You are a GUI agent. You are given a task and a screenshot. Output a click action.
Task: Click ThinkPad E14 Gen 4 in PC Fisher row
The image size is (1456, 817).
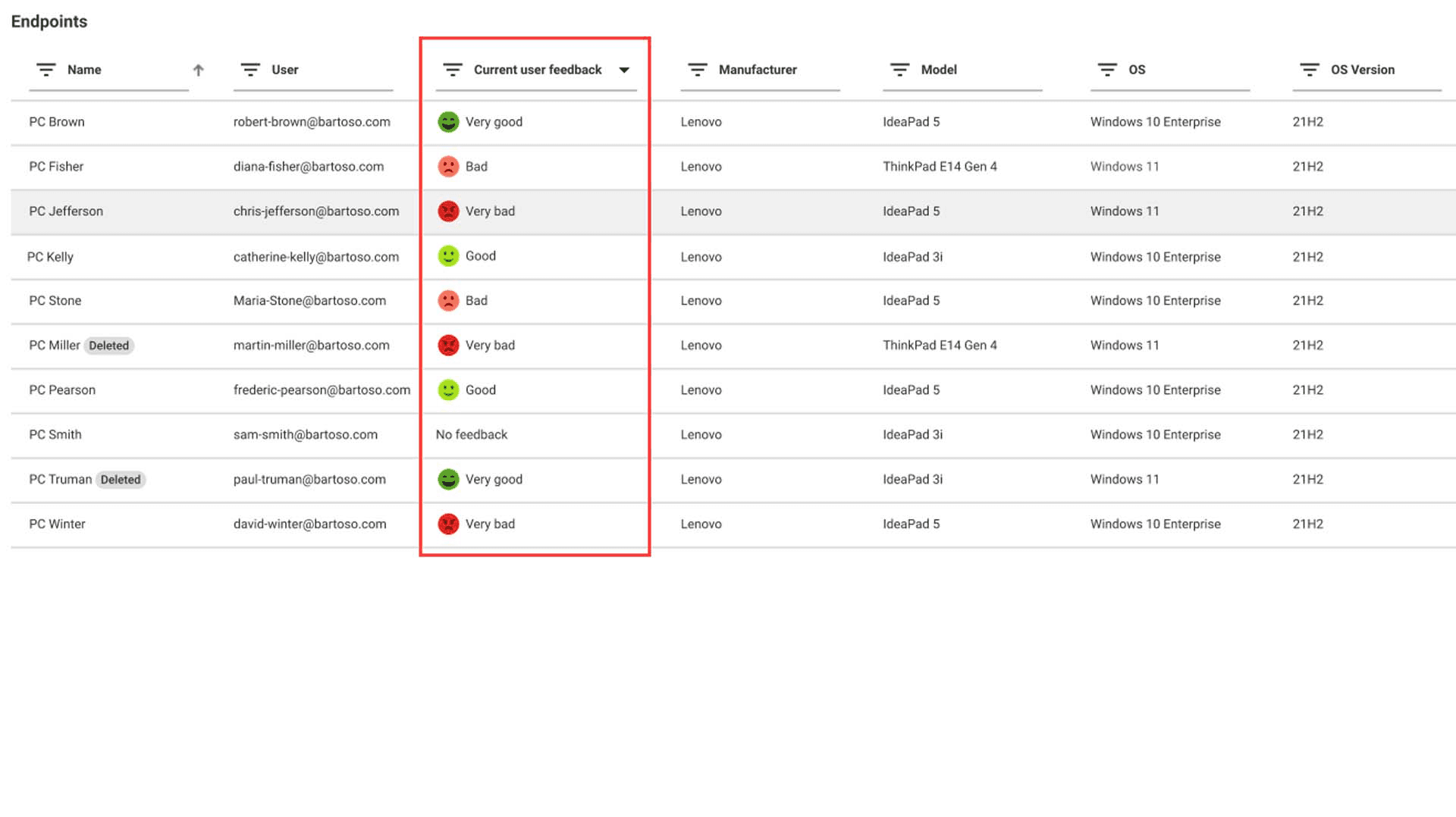pyautogui.click(x=940, y=167)
